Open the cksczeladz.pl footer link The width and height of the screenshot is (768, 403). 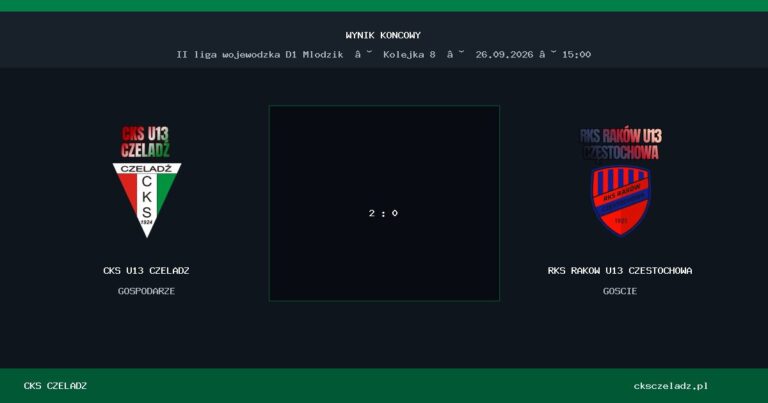click(x=671, y=386)
